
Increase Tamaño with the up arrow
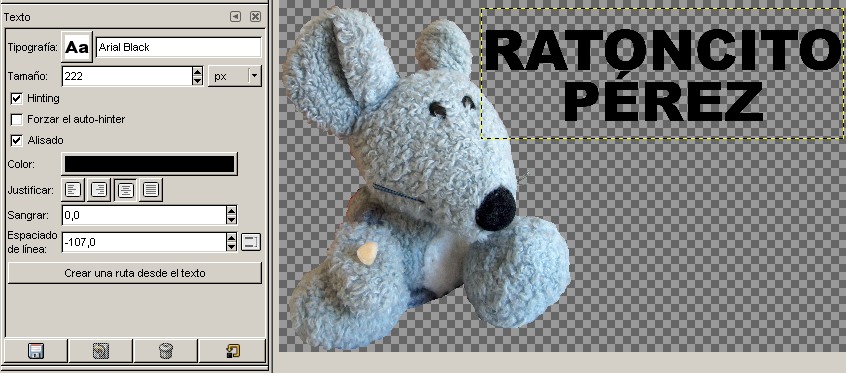(197, 71)
